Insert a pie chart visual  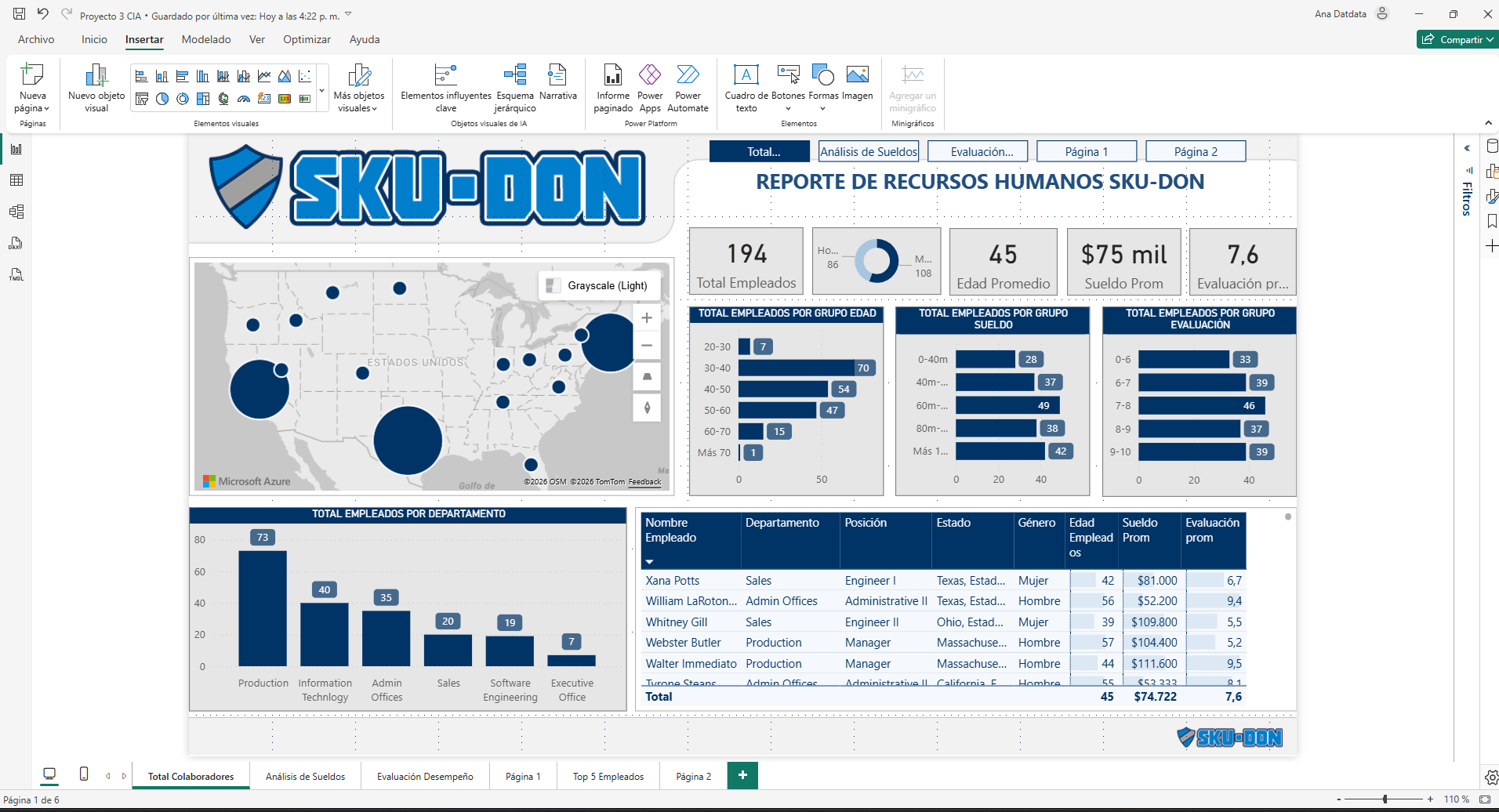pos(162,100)
